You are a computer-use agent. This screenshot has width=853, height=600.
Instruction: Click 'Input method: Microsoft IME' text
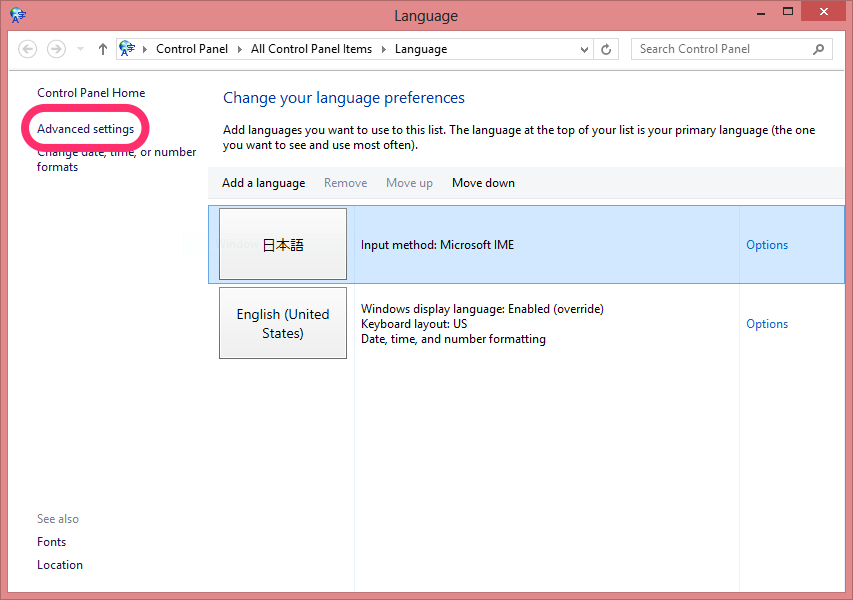(x=437, y=245)
